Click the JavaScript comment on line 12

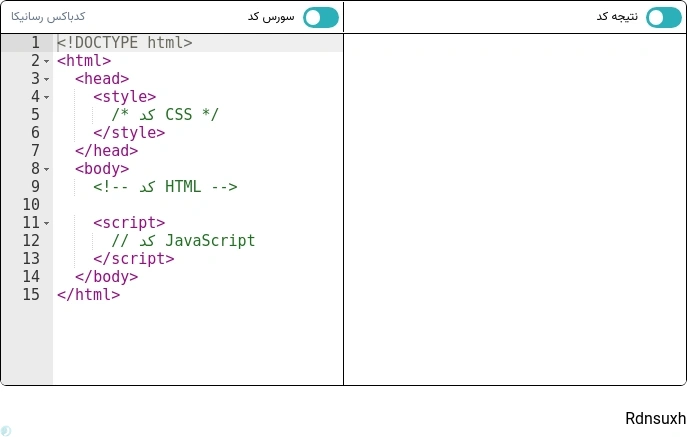pos(183,240)
